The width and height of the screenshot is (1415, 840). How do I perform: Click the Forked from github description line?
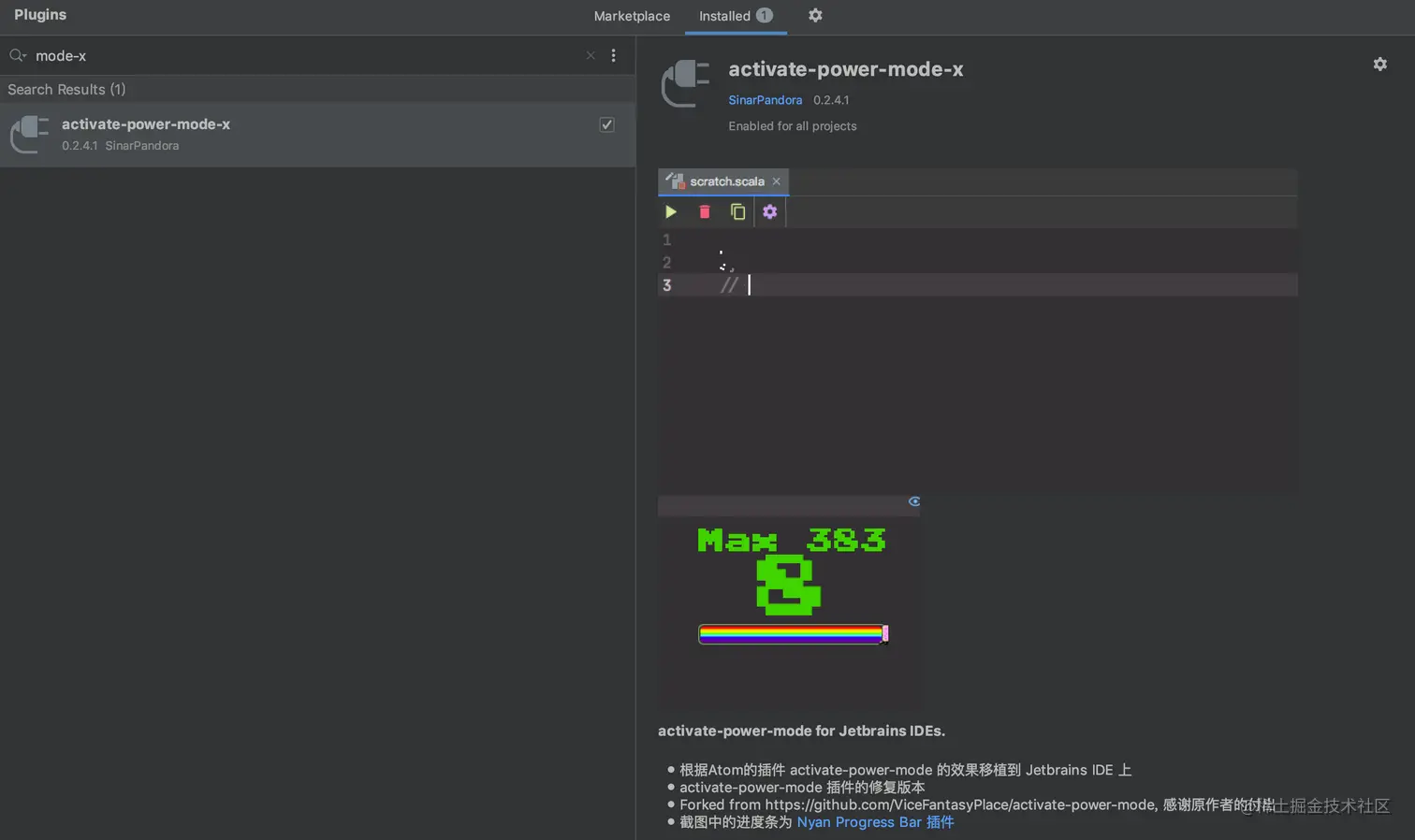[x=977, y=804]
